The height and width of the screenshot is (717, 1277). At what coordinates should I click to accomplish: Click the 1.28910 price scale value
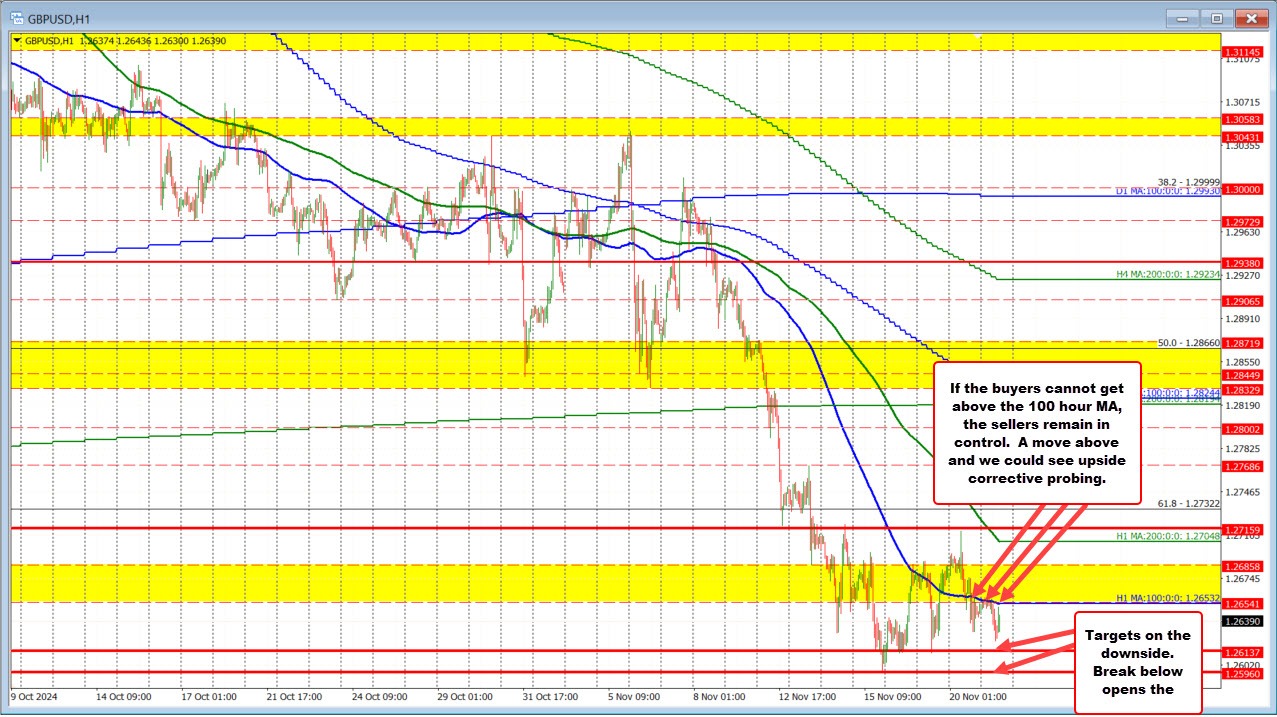click(x=1244, y=319)
